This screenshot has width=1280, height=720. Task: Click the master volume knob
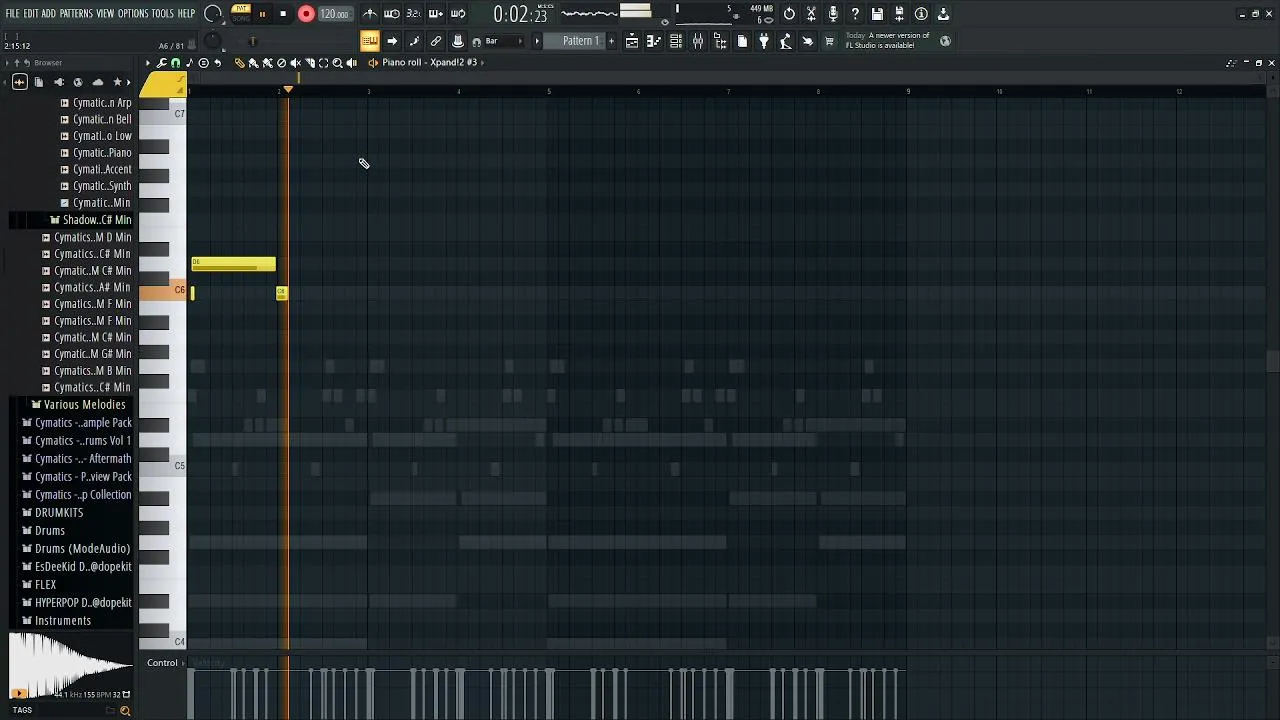click(213, 14)
